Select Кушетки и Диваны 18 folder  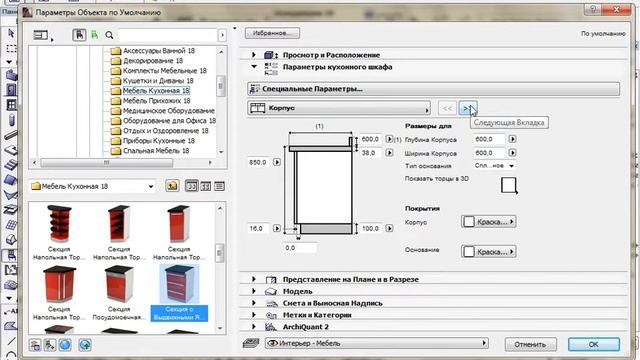[158, 81]
